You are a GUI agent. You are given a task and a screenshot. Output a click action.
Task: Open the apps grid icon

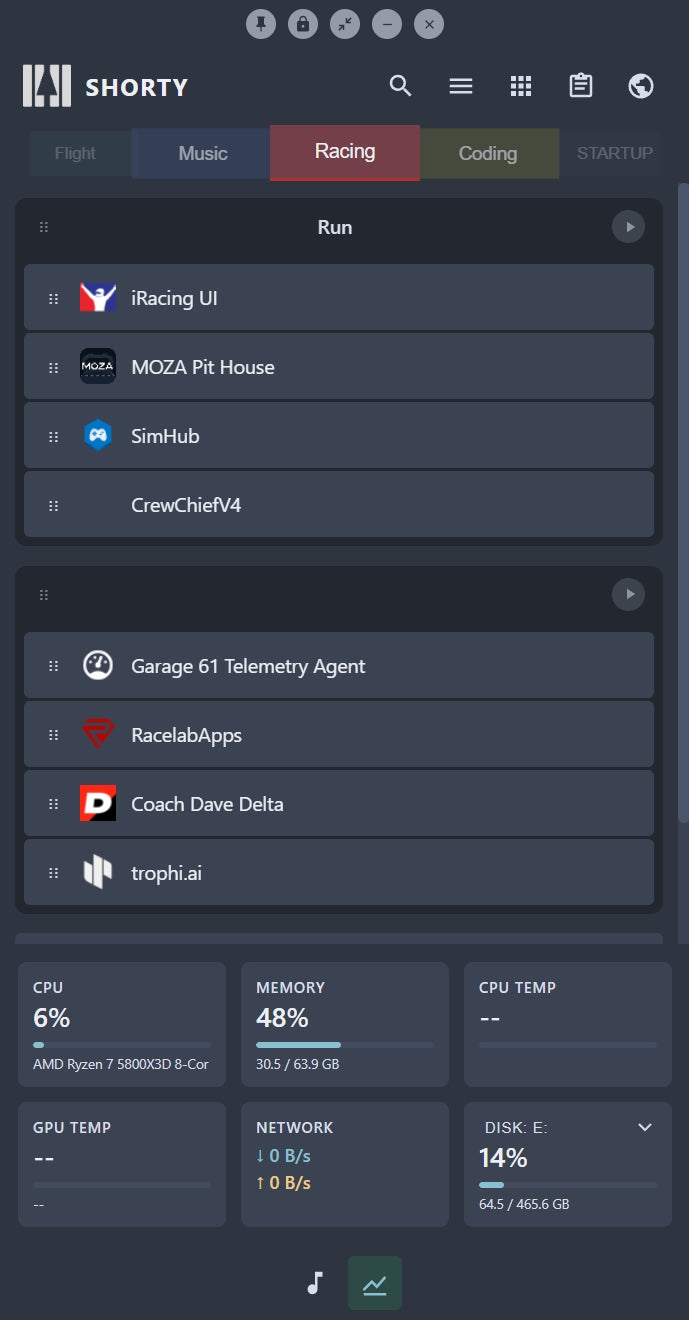tap(521, 86)
